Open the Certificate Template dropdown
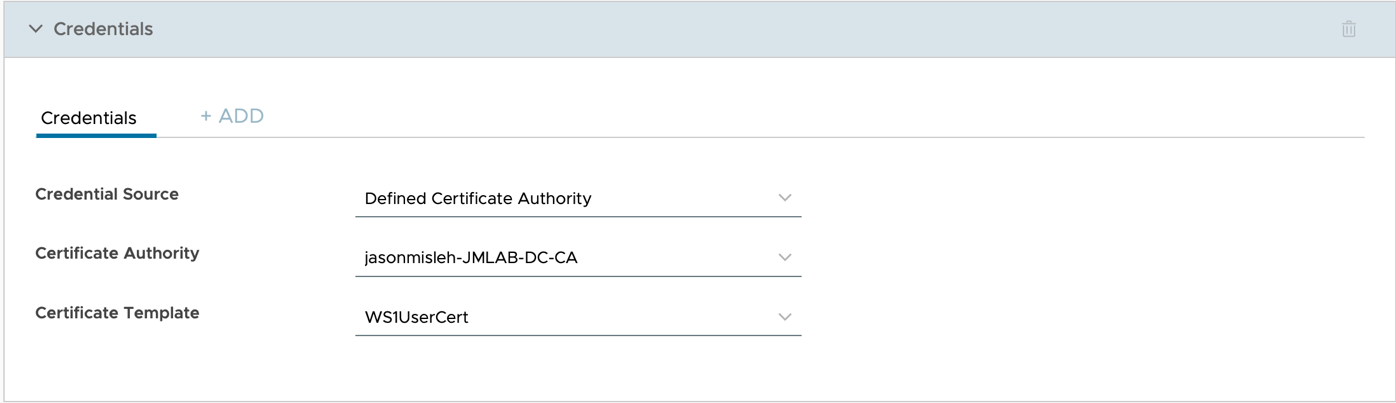This screenshot has height=403, width=1396. [577, 317]
